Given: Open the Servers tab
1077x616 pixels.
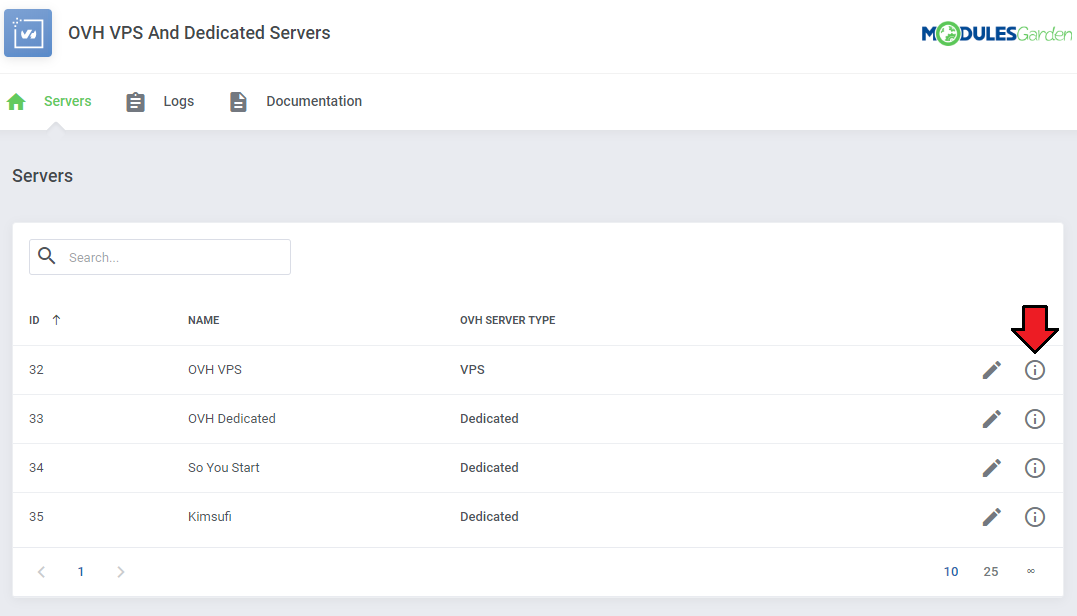Looking at the screenshot, I should click(x=67, y=101).
